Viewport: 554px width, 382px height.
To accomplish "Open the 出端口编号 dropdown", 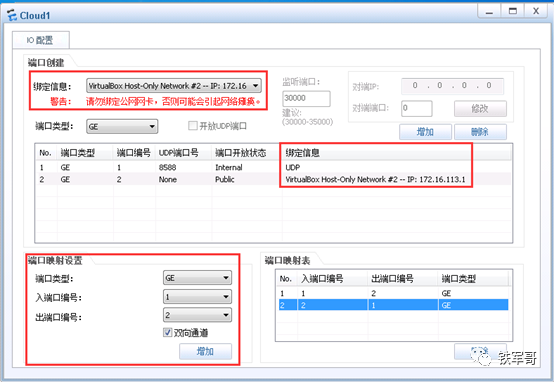I will pyautogui.click(x=198, y=315).
